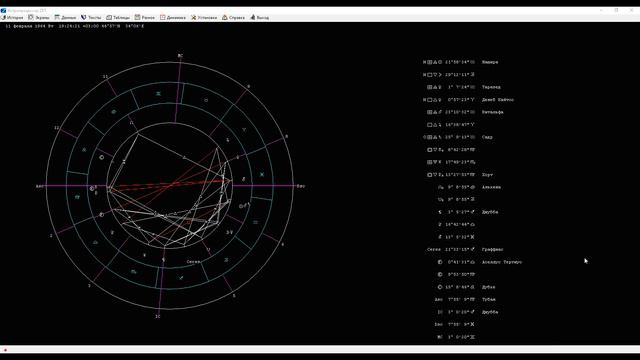Click the star name Тубан in the Asc row

pyautogui.click(x=489, y=299)
